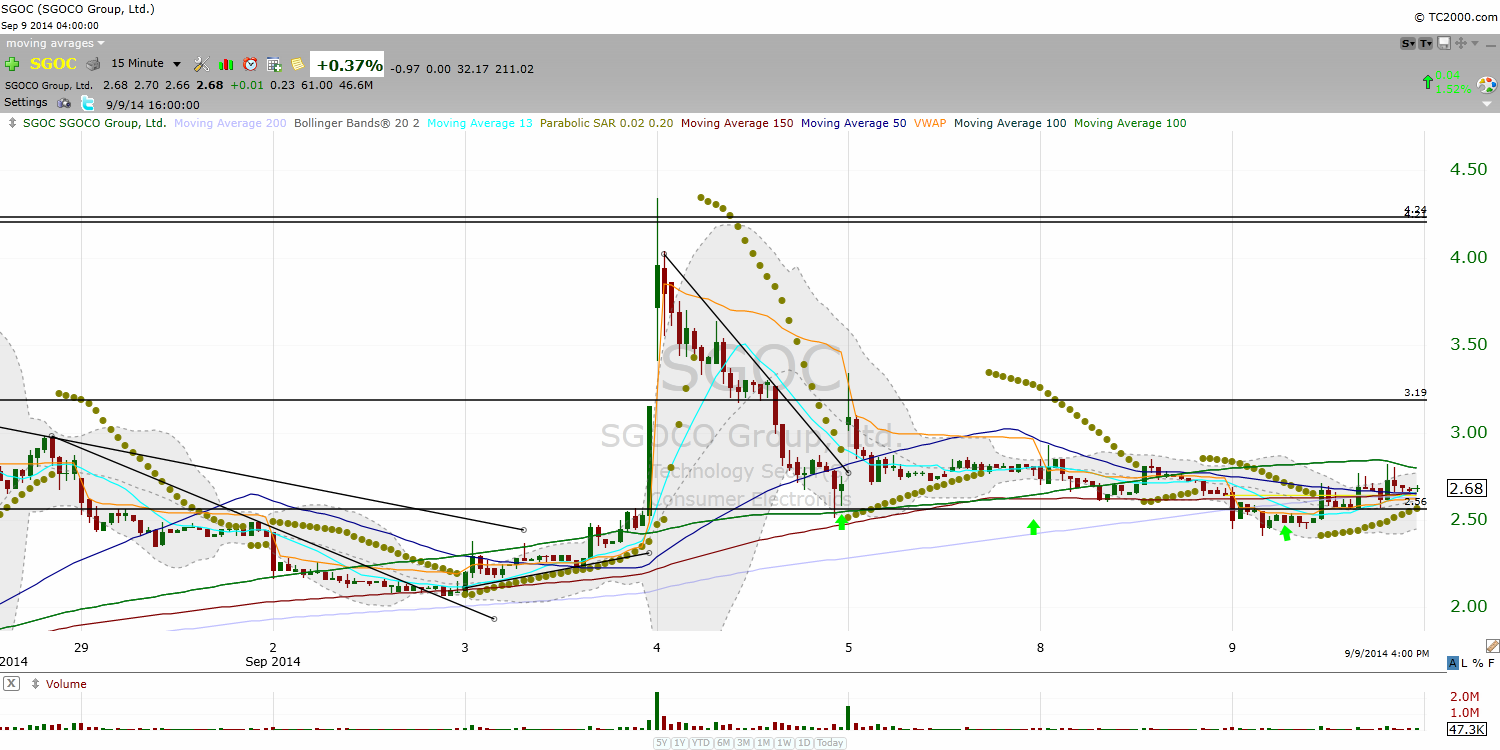Screen dimensions: 1500x750
Task: Click the Settings link
Action: (x=26, y=102)
